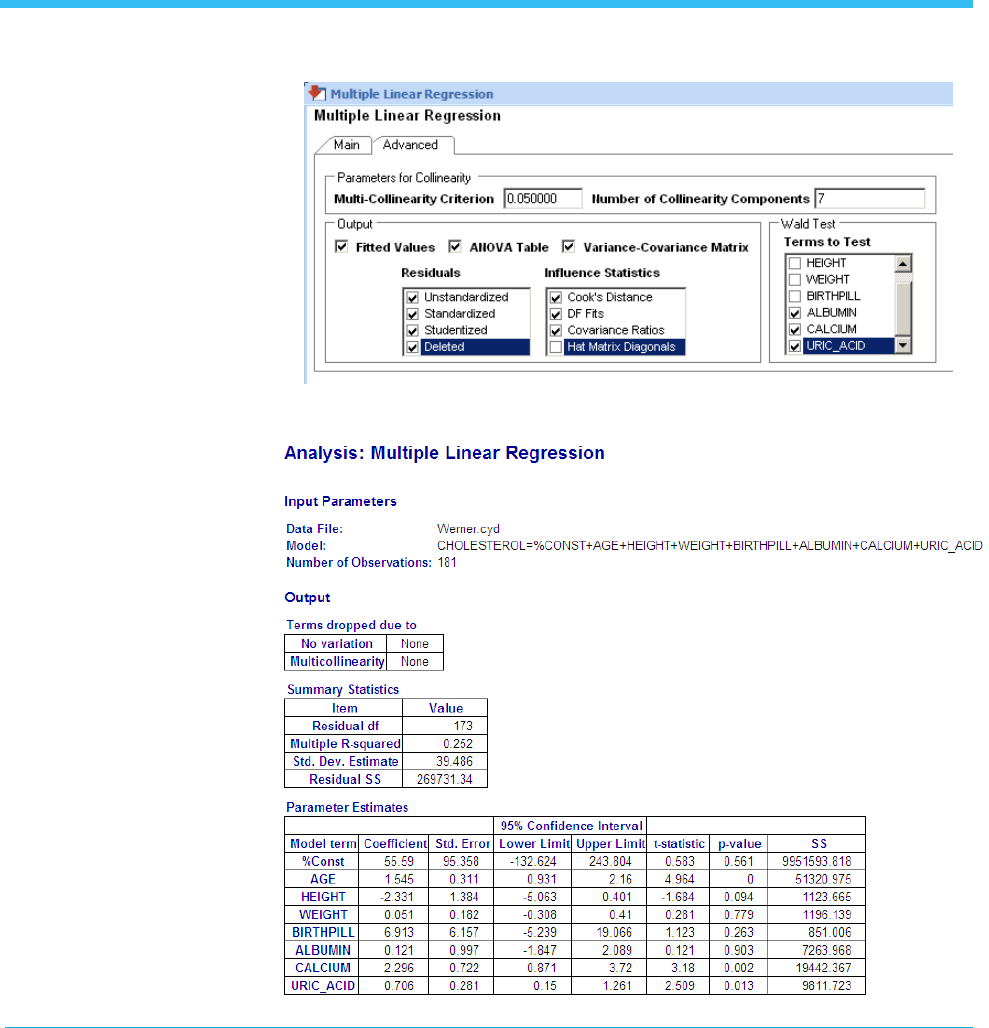This screenshot has height=1028, width=989.
Task: Click the Number of Collinearity Components field
Action: pyautogui.click(x=870, y=199)
